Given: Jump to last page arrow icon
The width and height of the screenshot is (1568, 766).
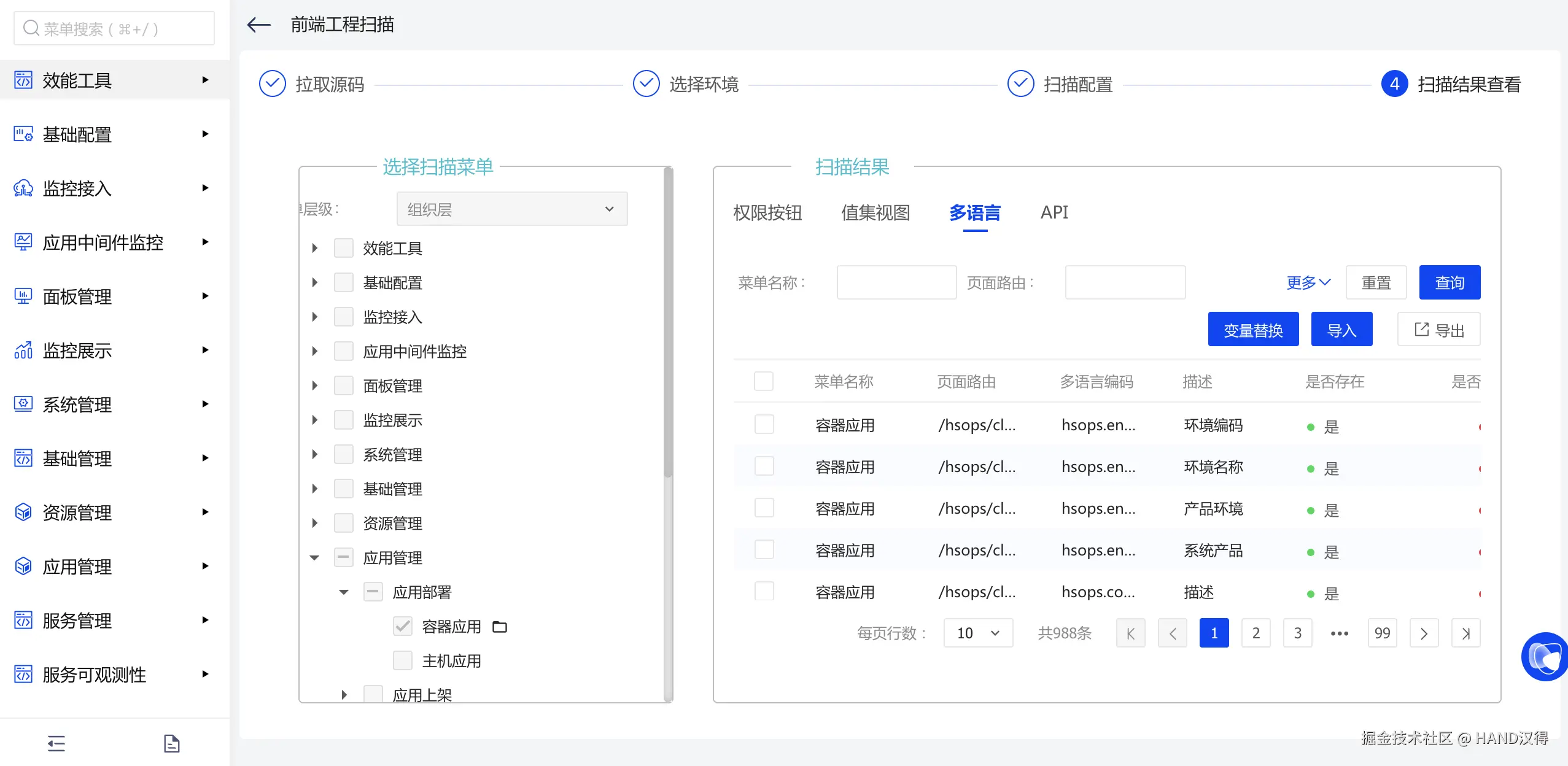Looking at the screenshot, I should point(1465,633).
